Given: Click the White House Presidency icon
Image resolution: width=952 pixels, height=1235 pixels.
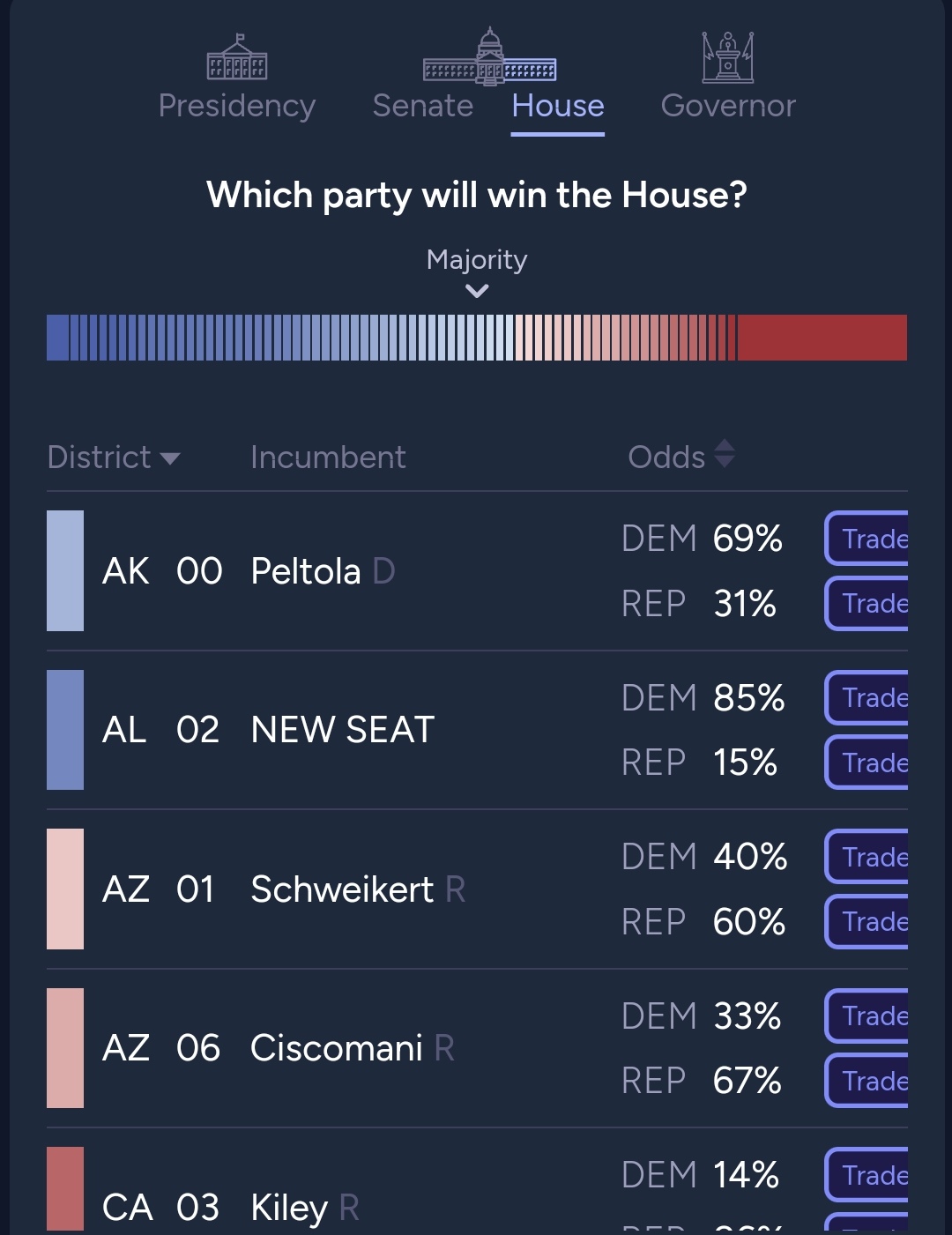Looking at the screenshot, I should 237,57.
